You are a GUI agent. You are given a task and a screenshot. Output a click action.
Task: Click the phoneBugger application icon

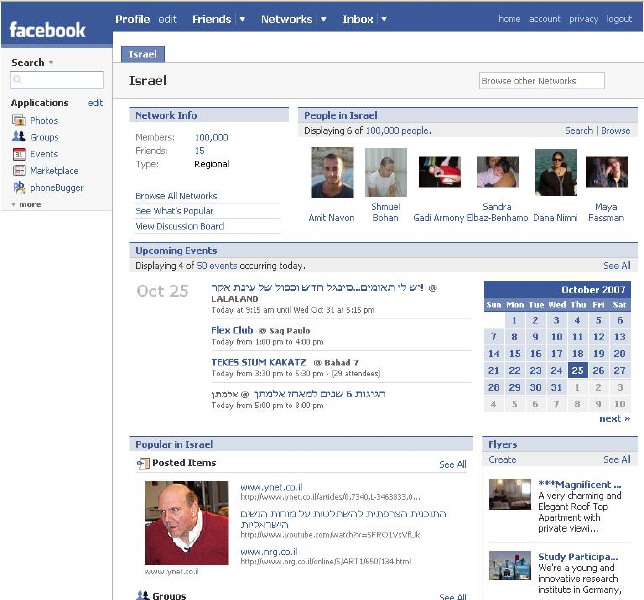tap(19, 187)
